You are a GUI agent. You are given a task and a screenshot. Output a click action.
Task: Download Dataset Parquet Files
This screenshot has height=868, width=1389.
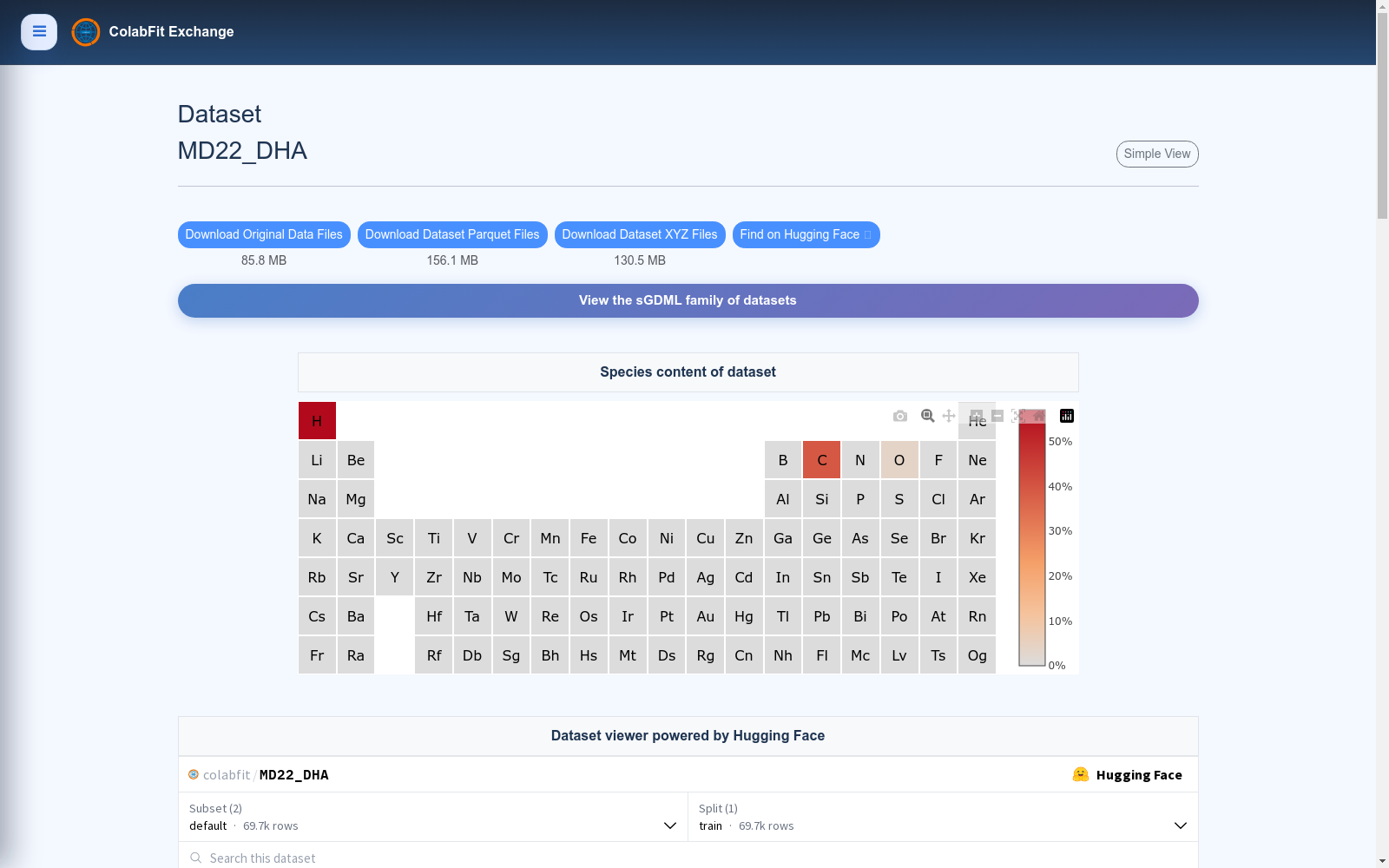(x=452, y=235)
